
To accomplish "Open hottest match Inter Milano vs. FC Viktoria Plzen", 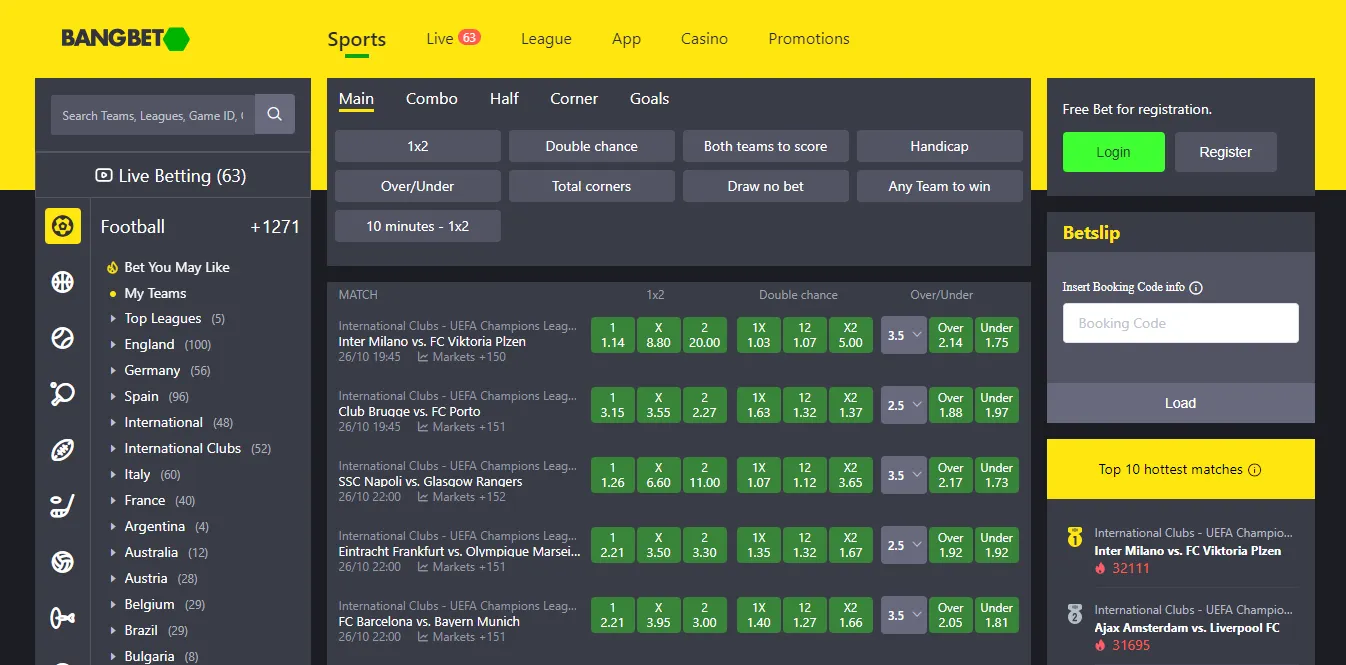I will tap(1187, 550).
